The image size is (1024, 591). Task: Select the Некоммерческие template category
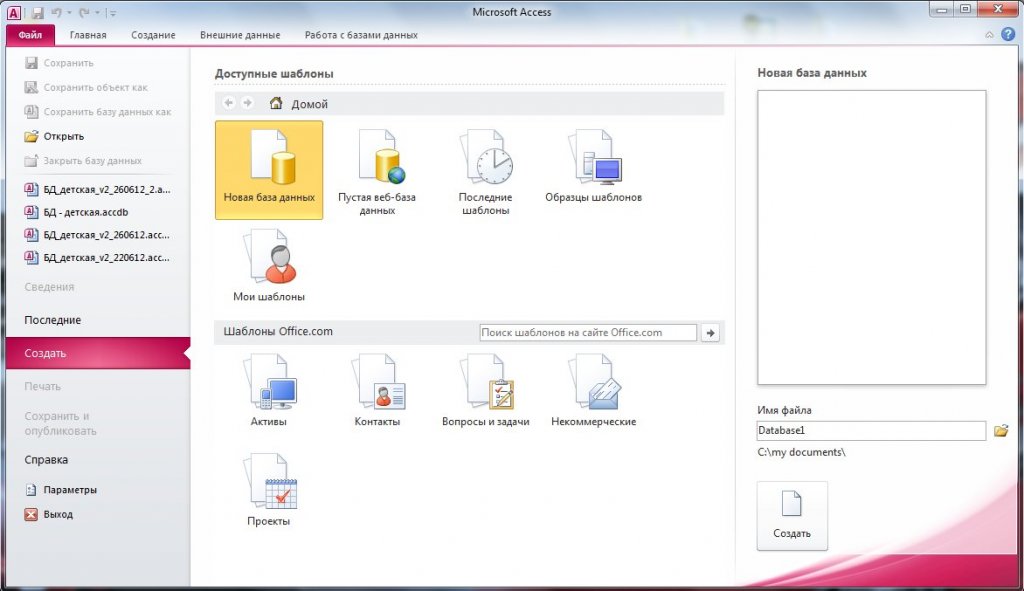pos(594,391)
